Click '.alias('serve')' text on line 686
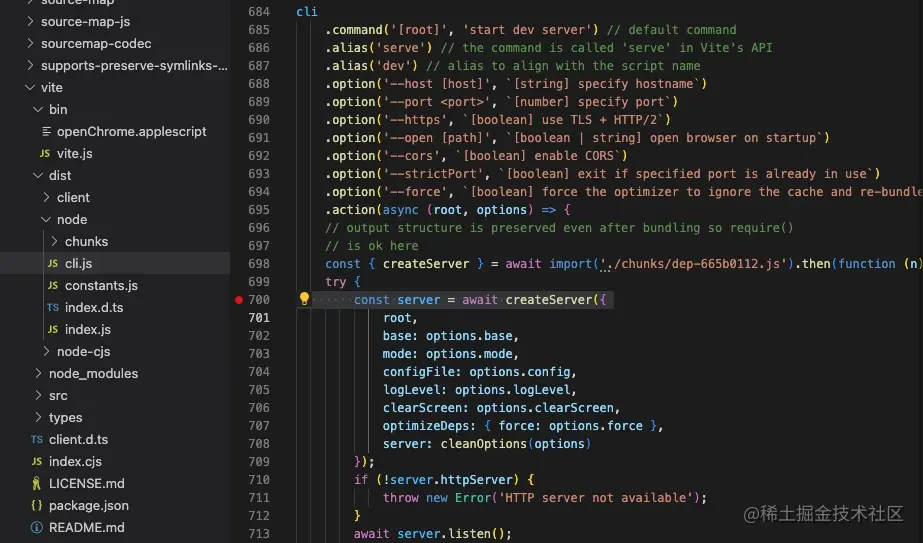Image resolution: width=923 pixels, height=543 pixels. tap(379, 48)
